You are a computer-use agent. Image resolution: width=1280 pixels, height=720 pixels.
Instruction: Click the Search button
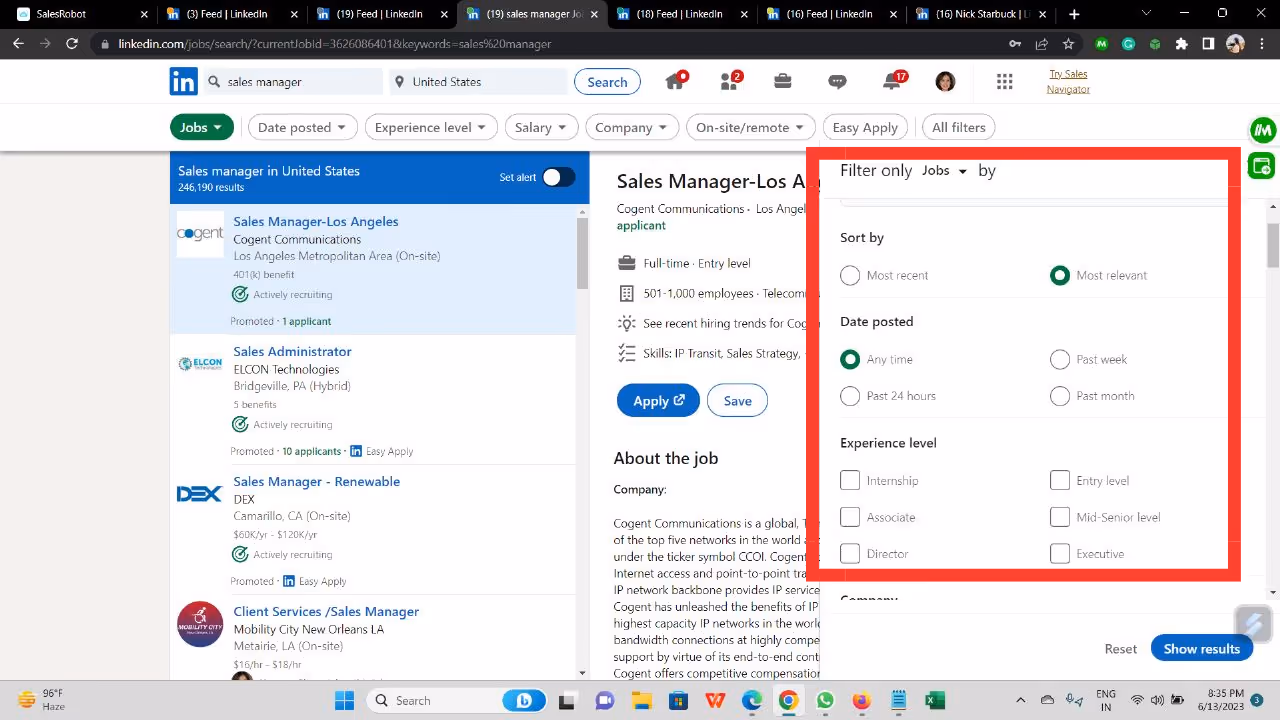tap(607, 82)
